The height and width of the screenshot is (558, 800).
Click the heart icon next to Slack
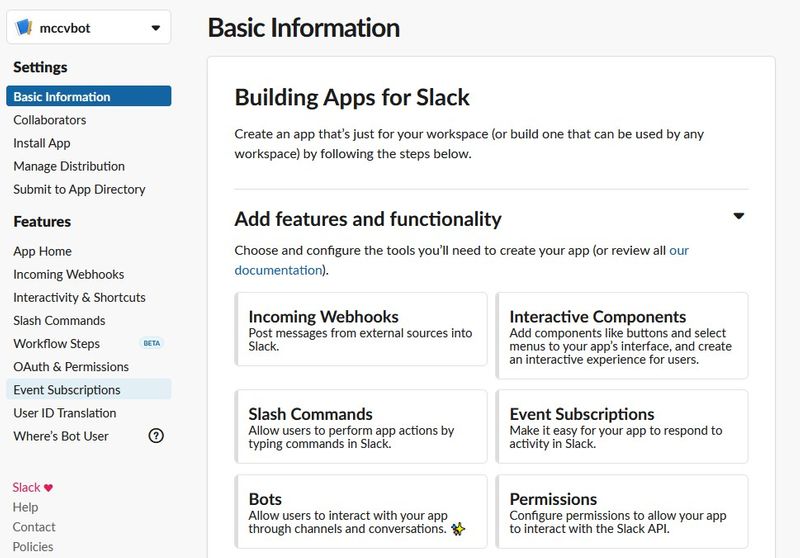pyautogui.click(x=48, y=488)
